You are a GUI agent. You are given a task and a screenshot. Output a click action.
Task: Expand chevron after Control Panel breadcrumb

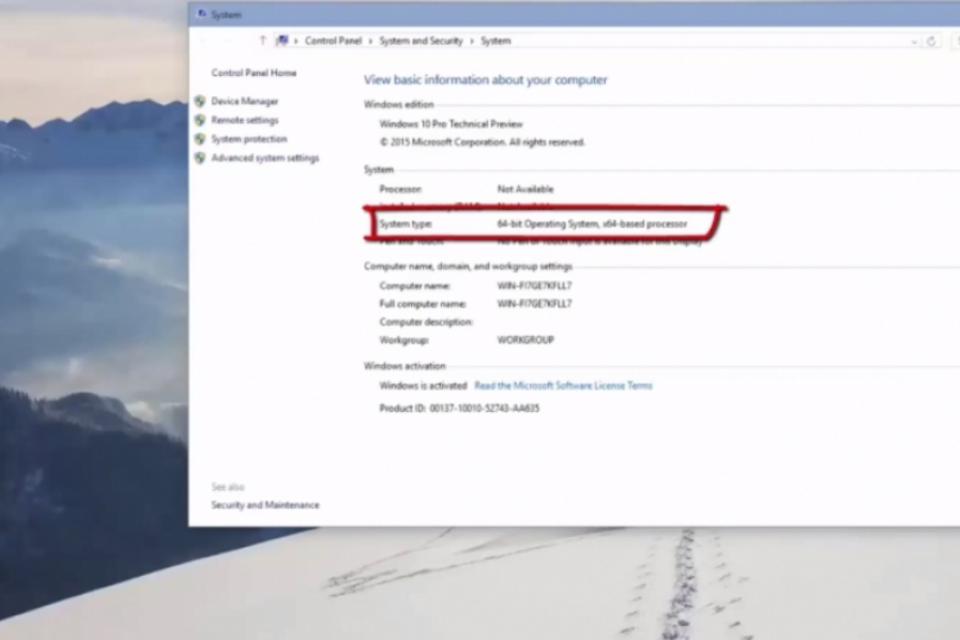tap(370, 41)
